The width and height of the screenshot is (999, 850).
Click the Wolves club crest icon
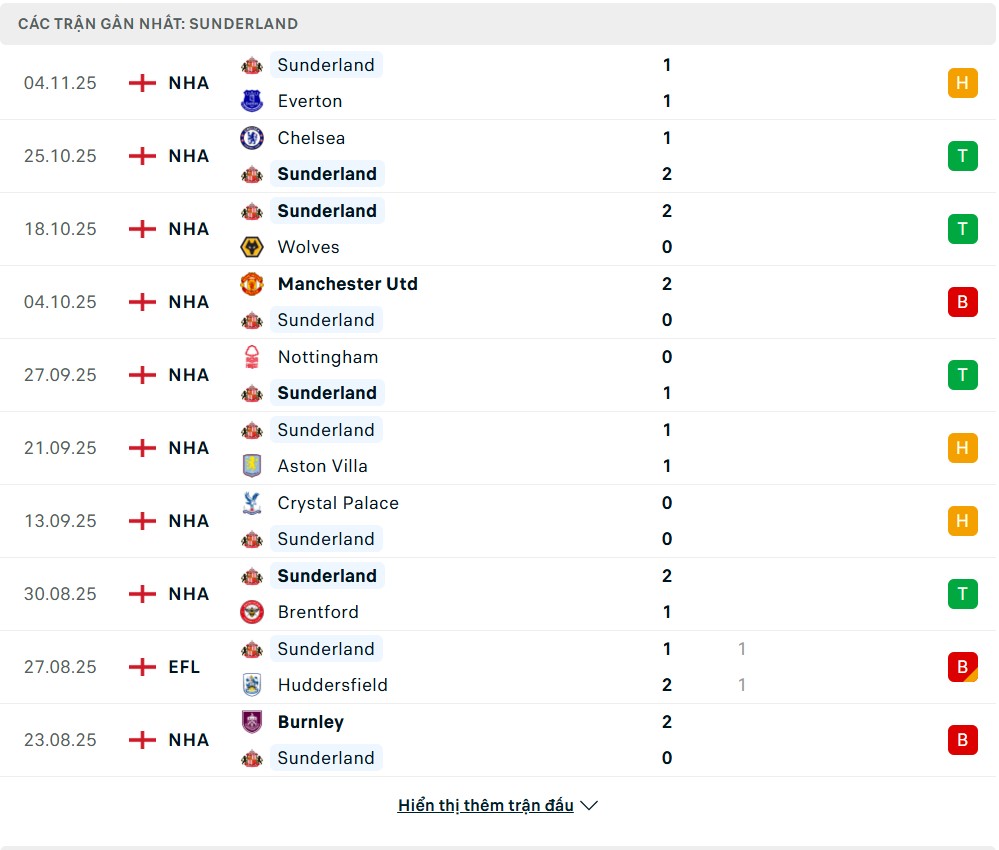[x=252, y=247]
